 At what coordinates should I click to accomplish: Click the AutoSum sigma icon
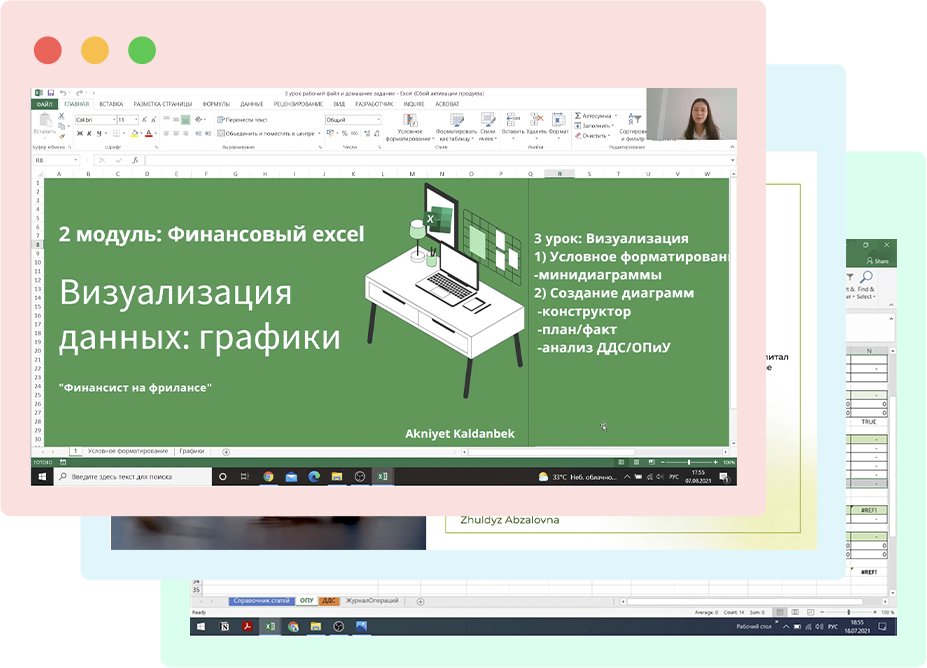click(577, 115)
